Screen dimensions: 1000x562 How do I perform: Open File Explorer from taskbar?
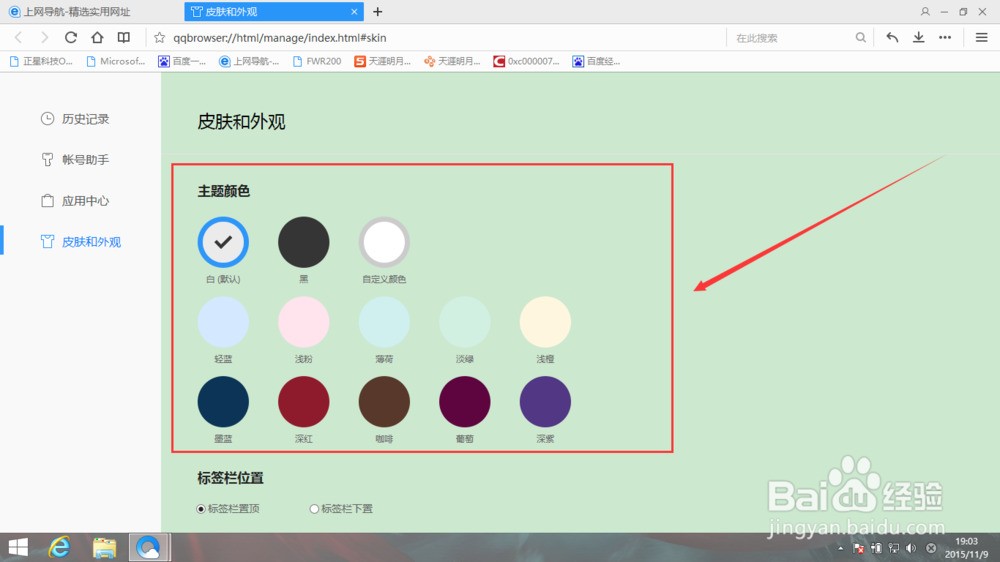104,547
